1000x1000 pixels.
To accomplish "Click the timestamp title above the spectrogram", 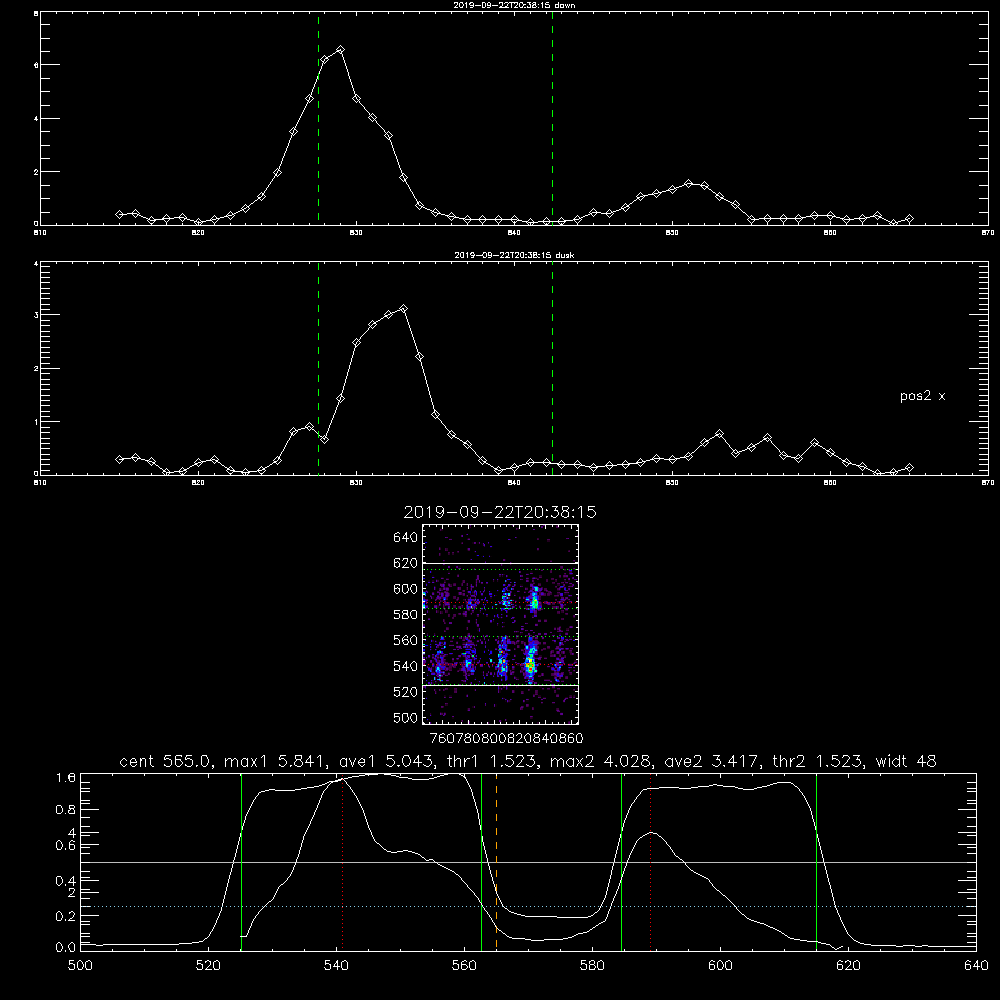I will pyautogui.click(x=500, y=512).
